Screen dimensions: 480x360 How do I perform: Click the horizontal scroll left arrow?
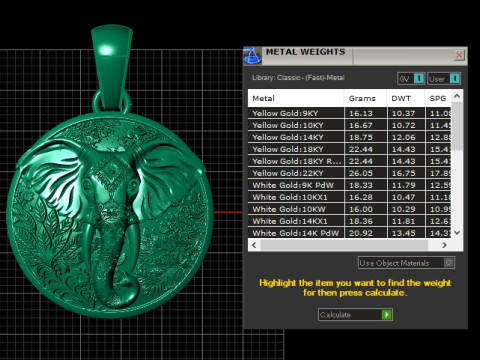pos(254,245)
